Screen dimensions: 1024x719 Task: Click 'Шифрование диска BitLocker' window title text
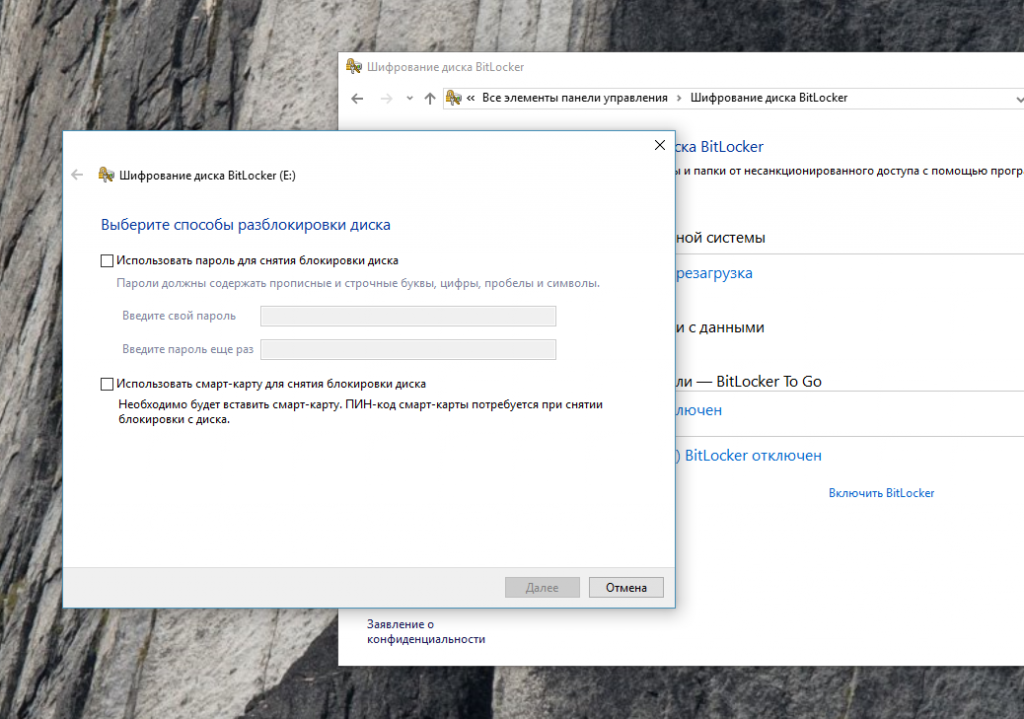point(445,67)
